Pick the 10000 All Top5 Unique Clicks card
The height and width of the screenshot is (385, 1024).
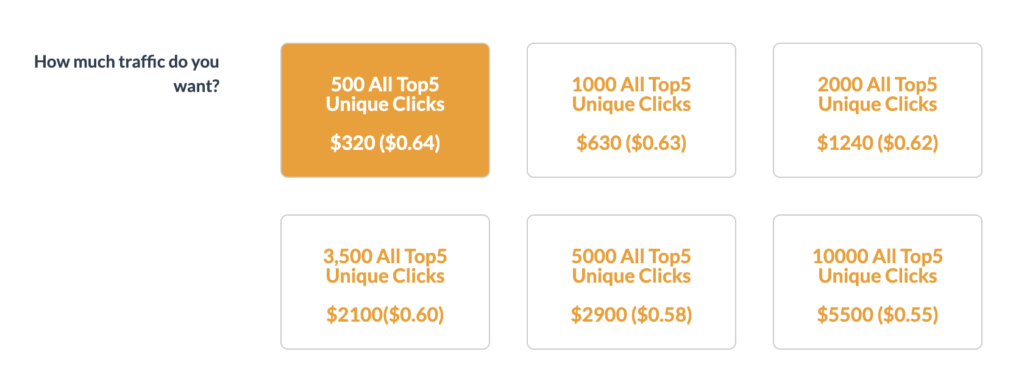point(877,282)
